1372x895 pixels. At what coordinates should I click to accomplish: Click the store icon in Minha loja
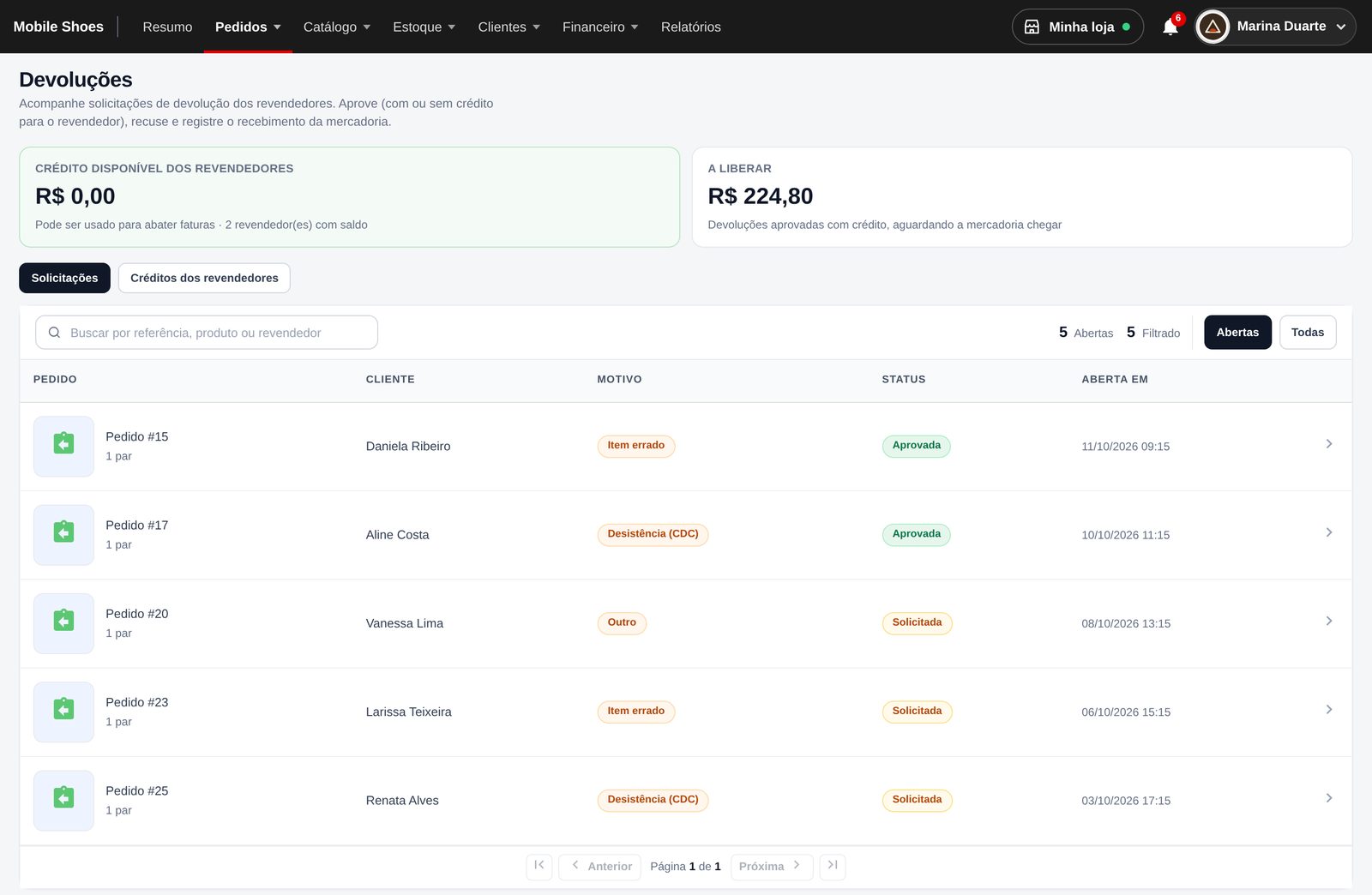(1032, 27)
